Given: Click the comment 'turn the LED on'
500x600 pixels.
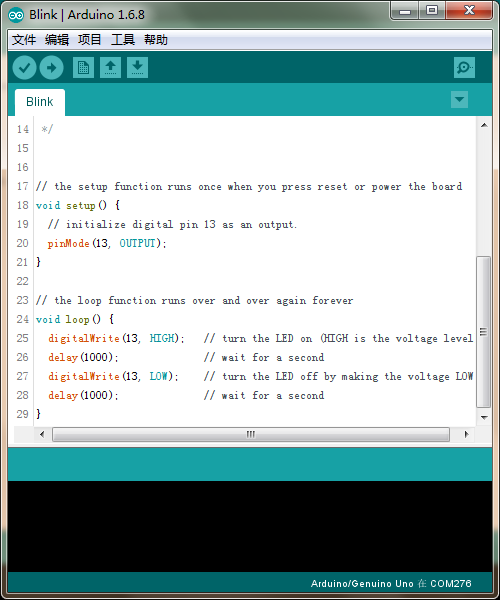Looking at the screenshot, I should click(x=267, y=338).
